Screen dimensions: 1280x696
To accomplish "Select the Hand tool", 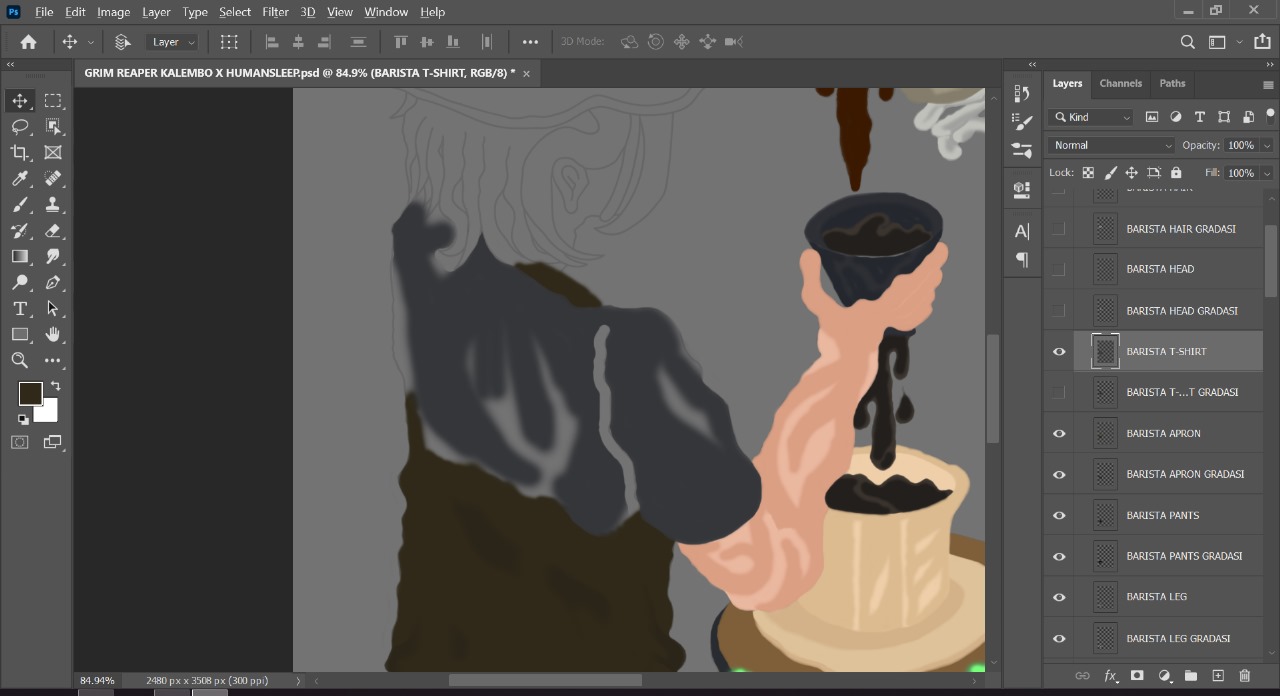I will tap(53, 335).
